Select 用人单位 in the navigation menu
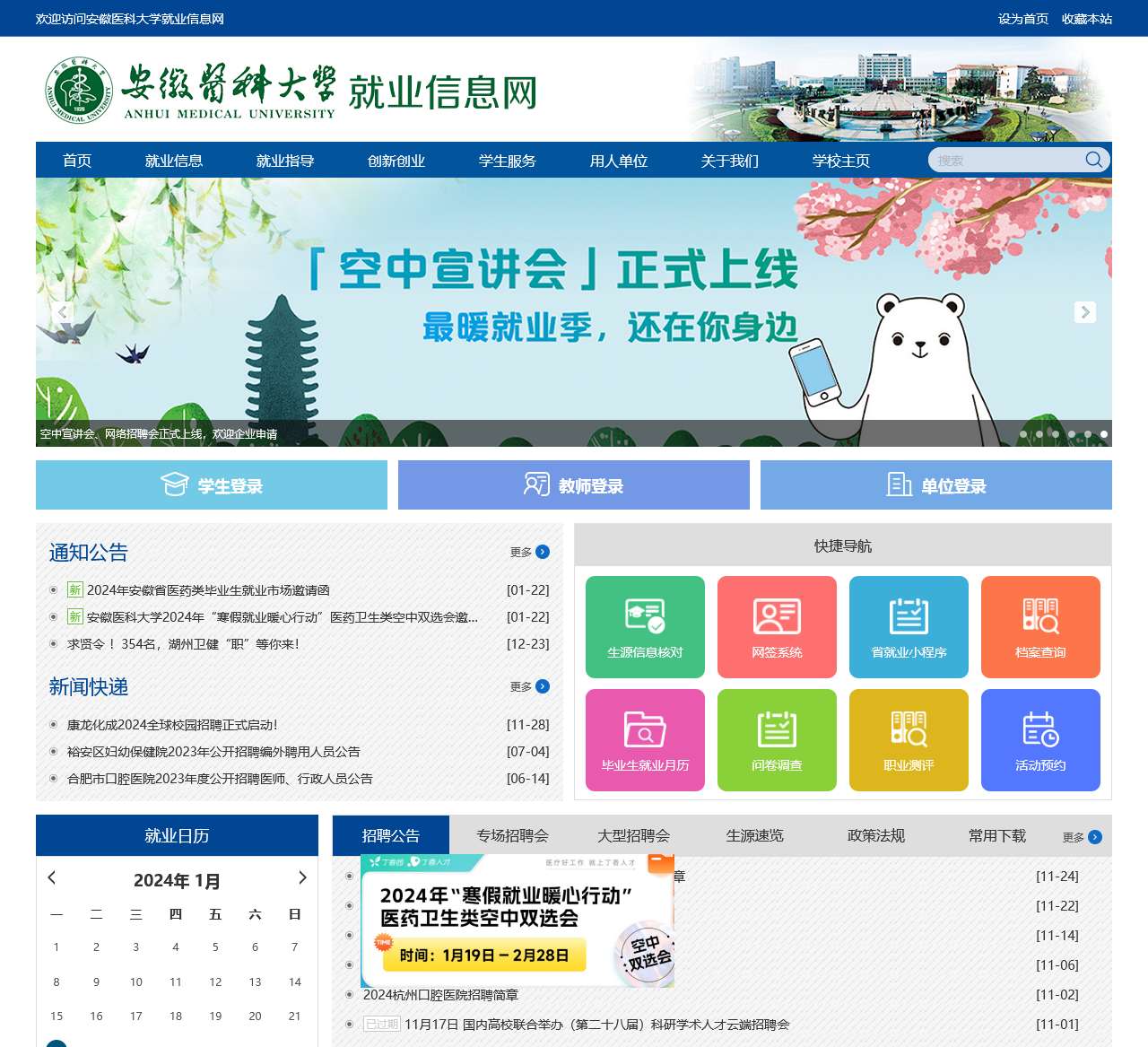 pyautogui.click(x=617, y=161)
